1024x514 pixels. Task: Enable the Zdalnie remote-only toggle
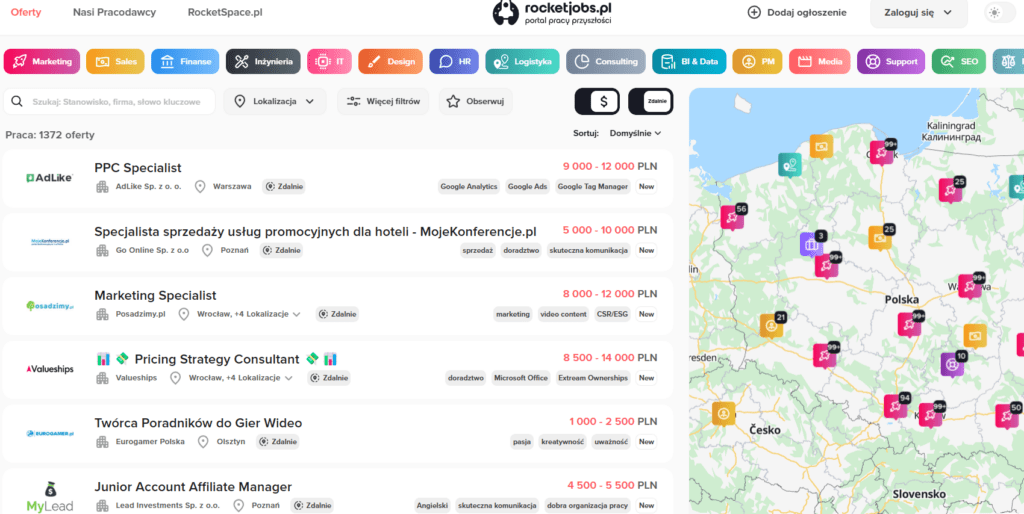[651, 101]
